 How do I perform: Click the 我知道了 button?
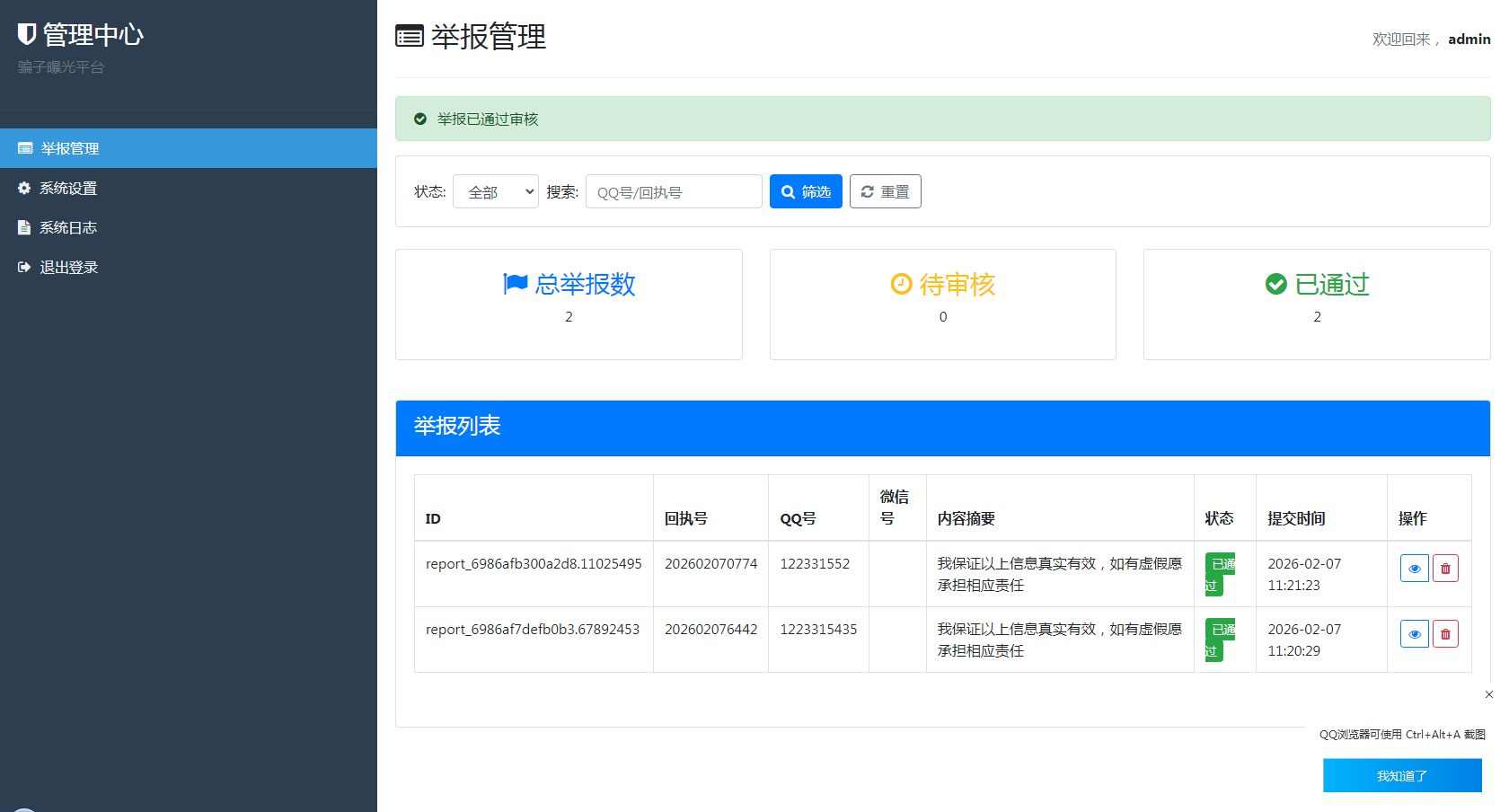(x=1401, y=775)
